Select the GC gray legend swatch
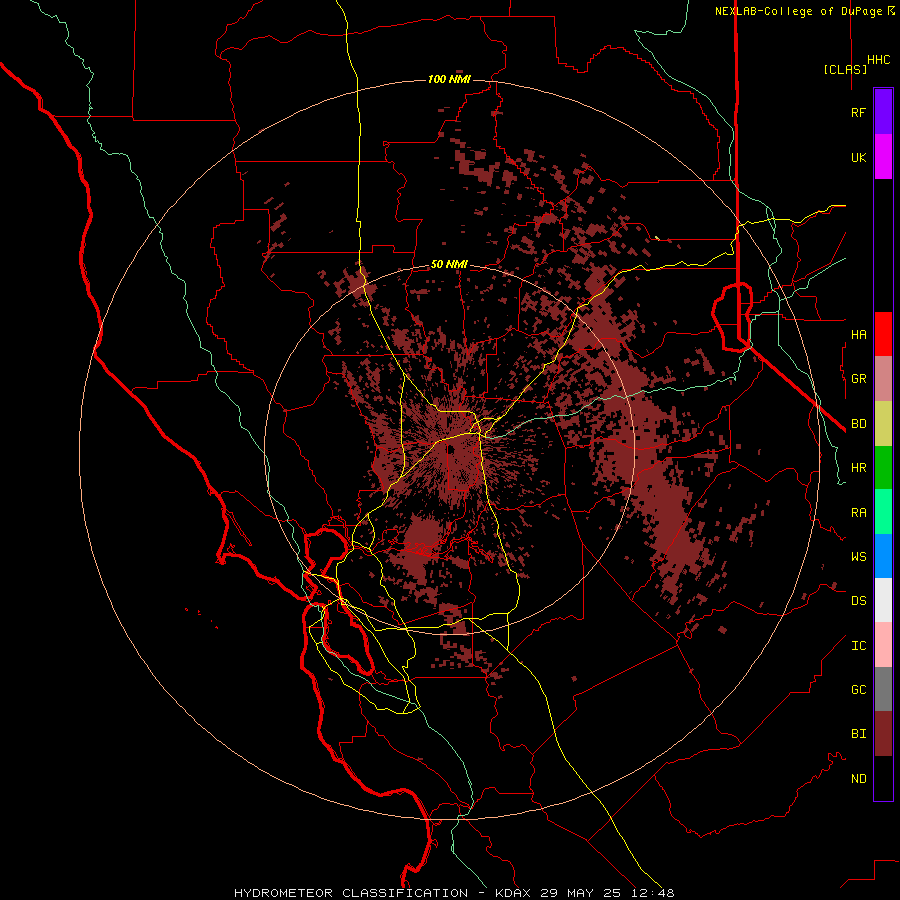 tap(883, 689)
